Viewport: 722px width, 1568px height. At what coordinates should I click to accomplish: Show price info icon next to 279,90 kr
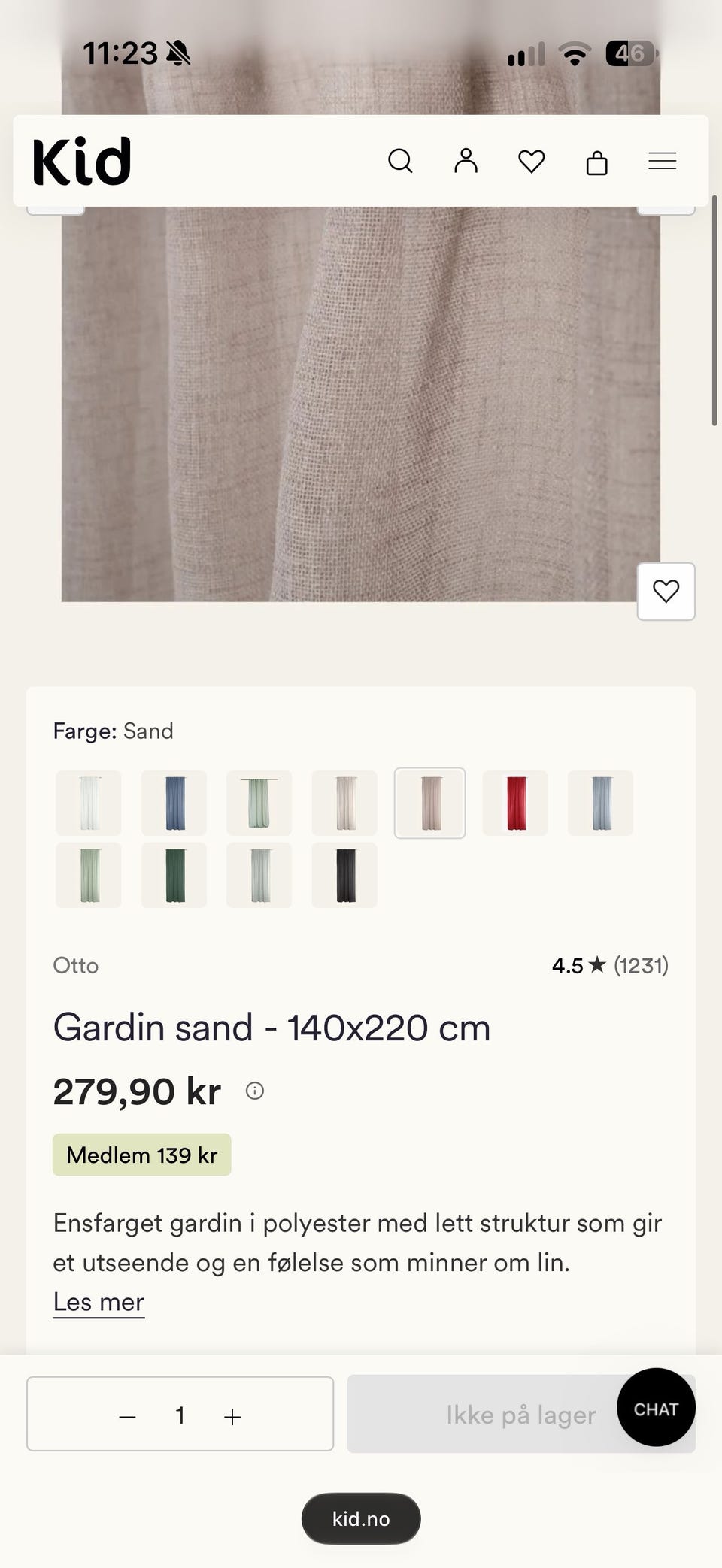255,1091
